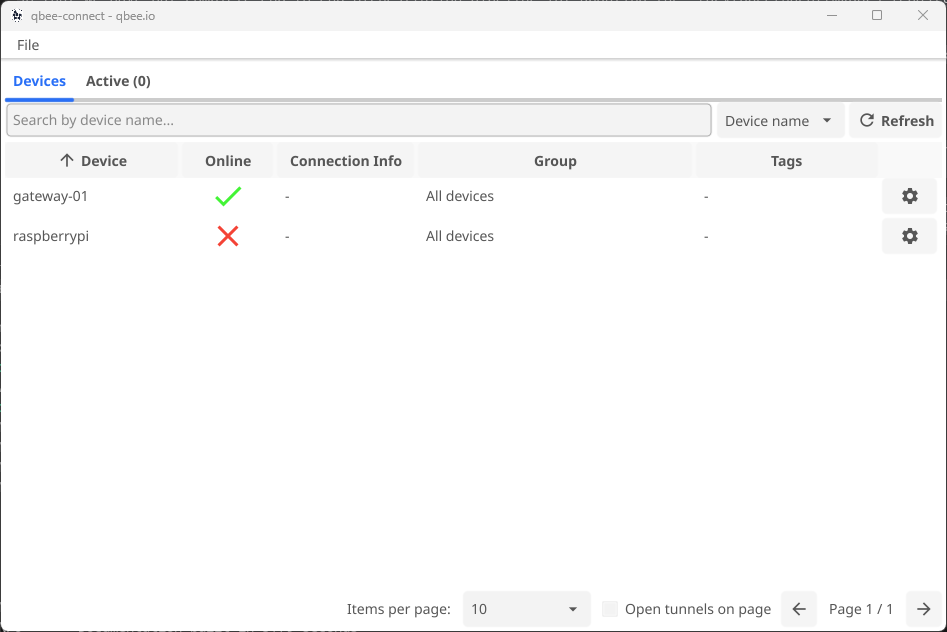Screen dimensions: 947x632
Task: Click the Connection Info column header
Action: [344, 160]
